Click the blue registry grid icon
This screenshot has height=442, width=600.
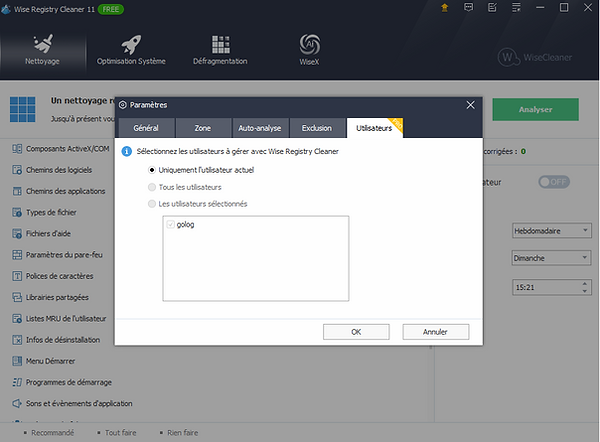[x=23, y=109]
